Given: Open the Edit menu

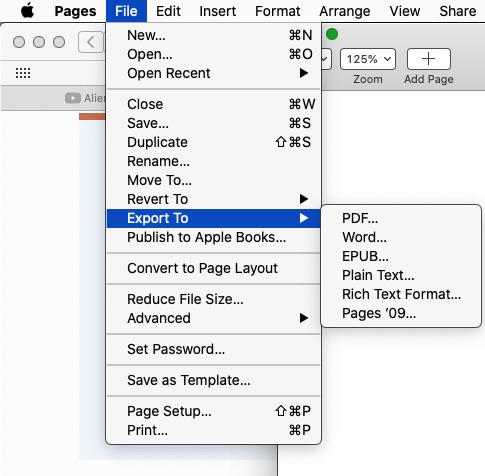Looking at the screenshot, I should [x=168, y=11].
